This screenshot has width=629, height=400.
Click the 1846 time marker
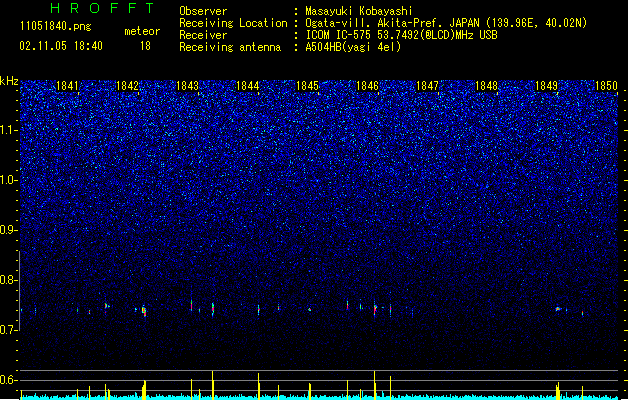pos(367,86)
